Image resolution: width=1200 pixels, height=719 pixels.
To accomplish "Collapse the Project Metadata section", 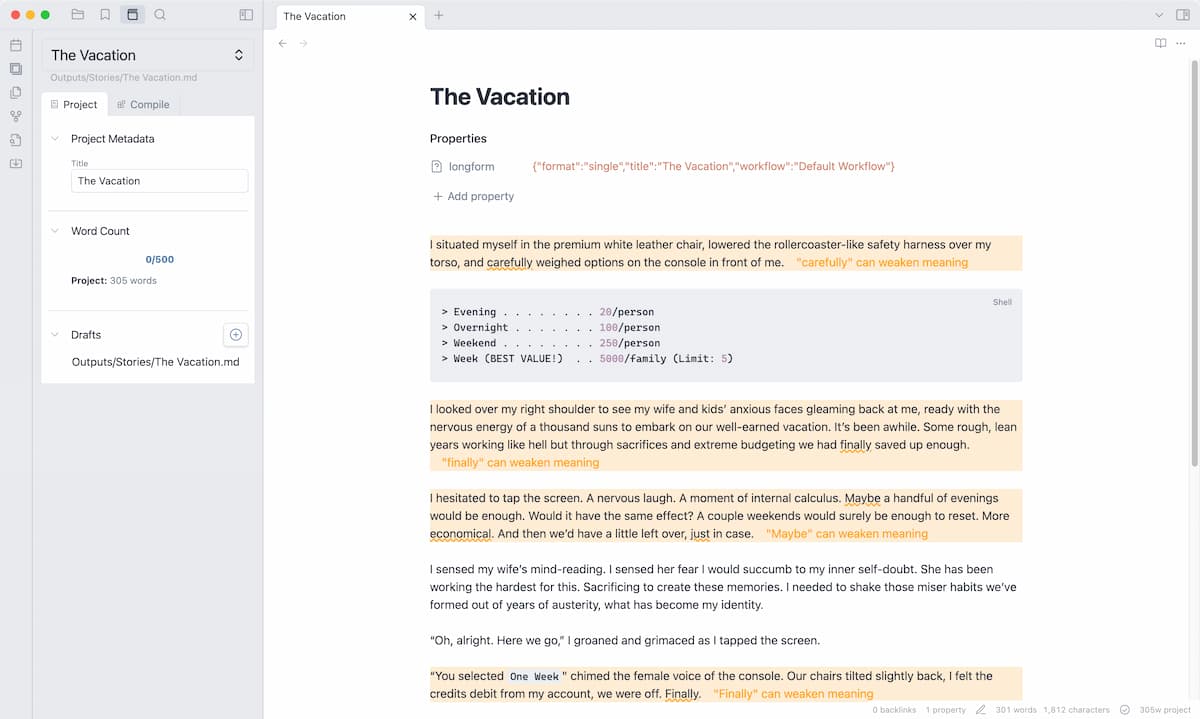I will coord(55,139).
